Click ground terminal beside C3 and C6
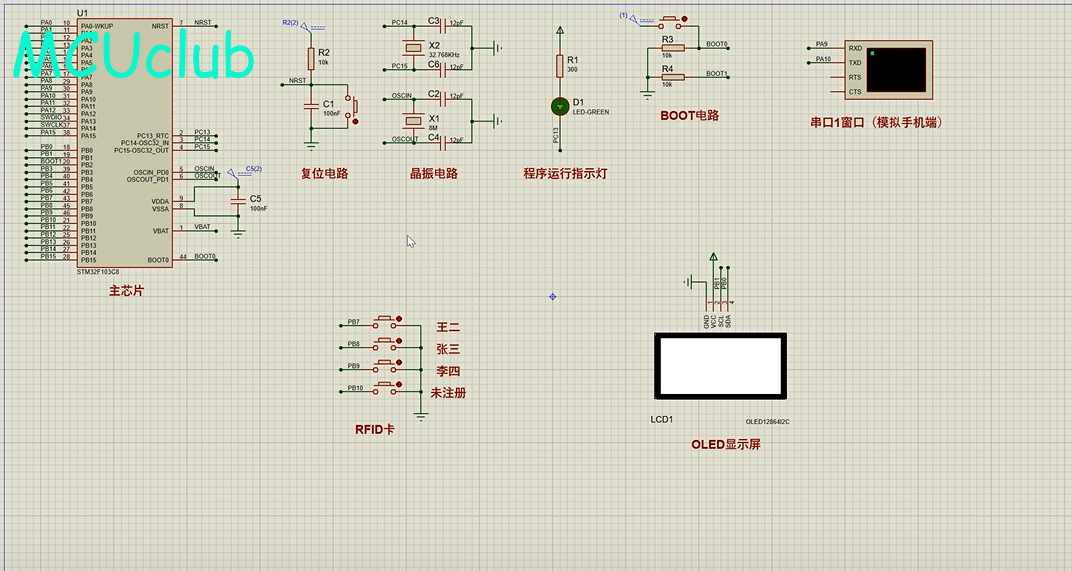Image resolution: width=1072 pixels, height=571 pixels. coord(498,48)
